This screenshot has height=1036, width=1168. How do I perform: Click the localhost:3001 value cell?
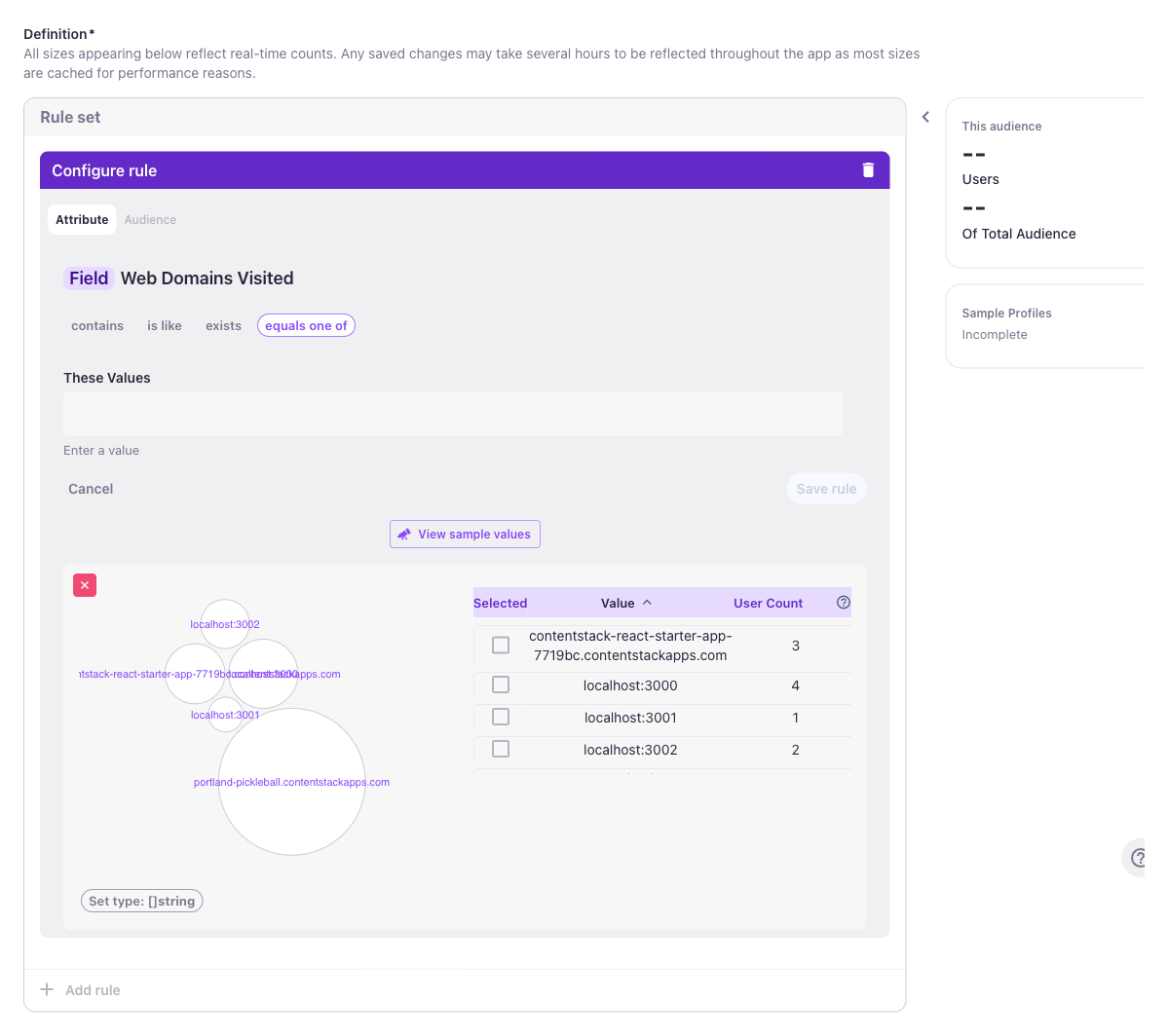(x=630, y=718)
